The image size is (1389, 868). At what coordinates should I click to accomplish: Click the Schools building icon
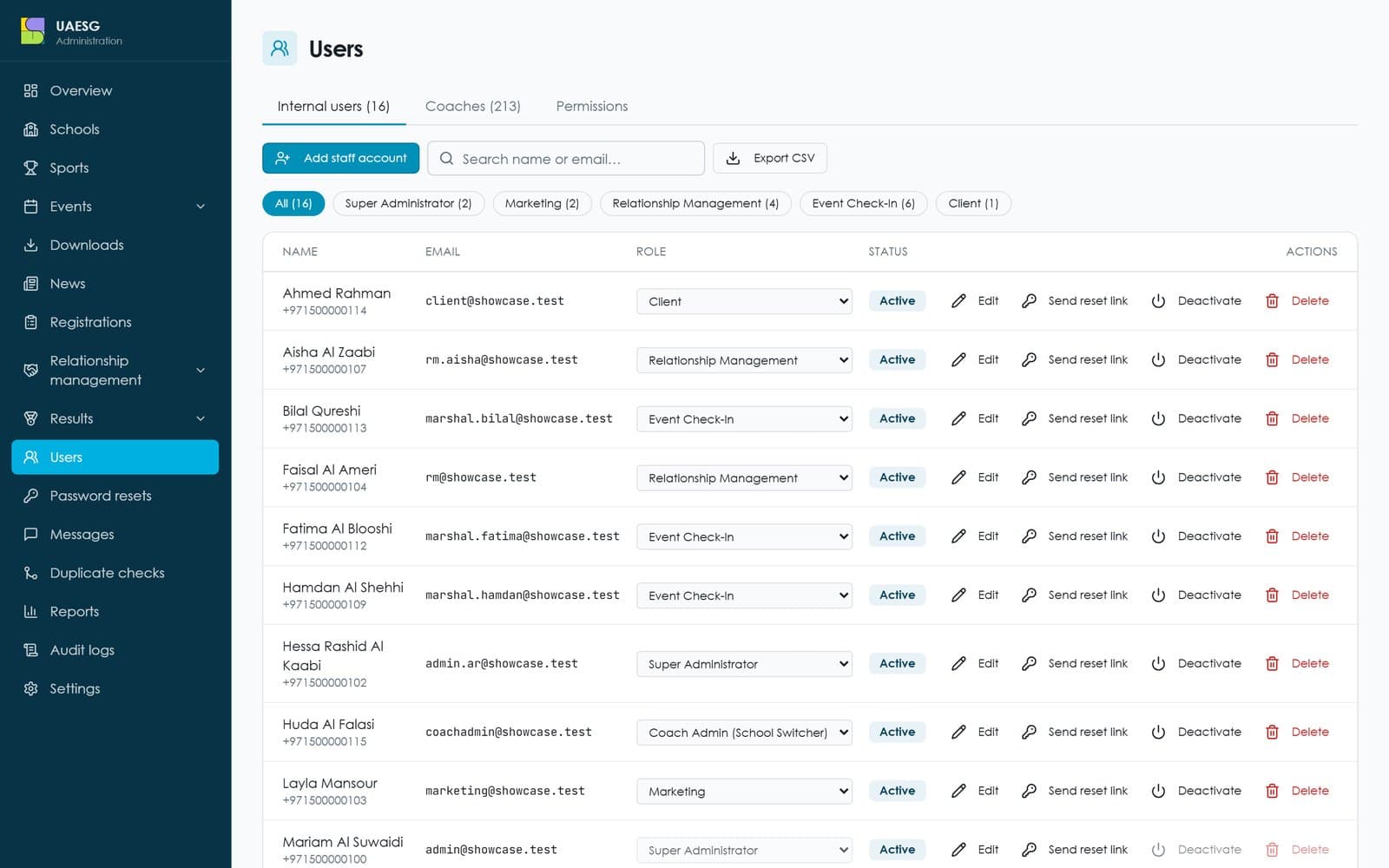pos(31,129)
